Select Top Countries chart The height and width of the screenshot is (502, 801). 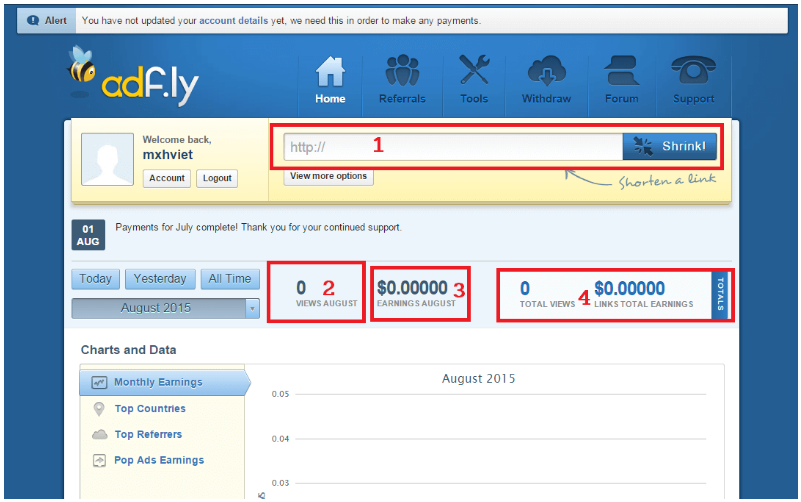tap(150, 409)
